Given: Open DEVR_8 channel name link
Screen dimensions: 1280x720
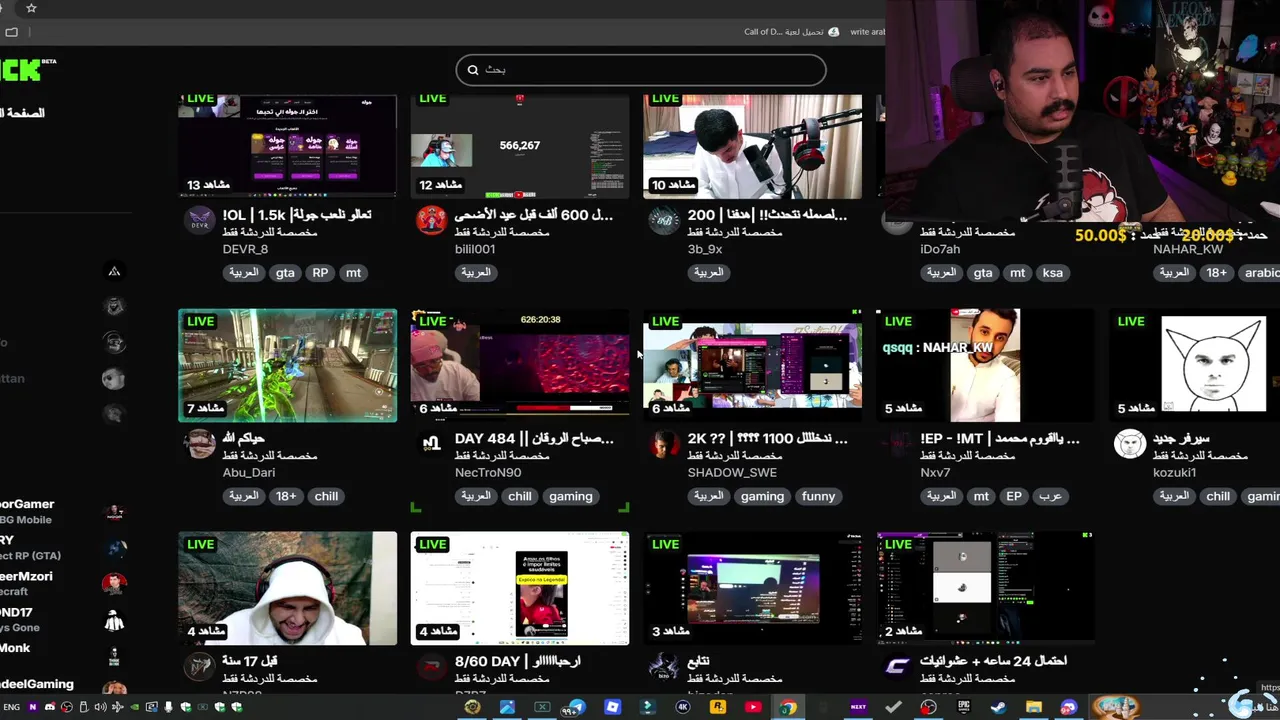Looking at the screenshot, I should [245, 249].
